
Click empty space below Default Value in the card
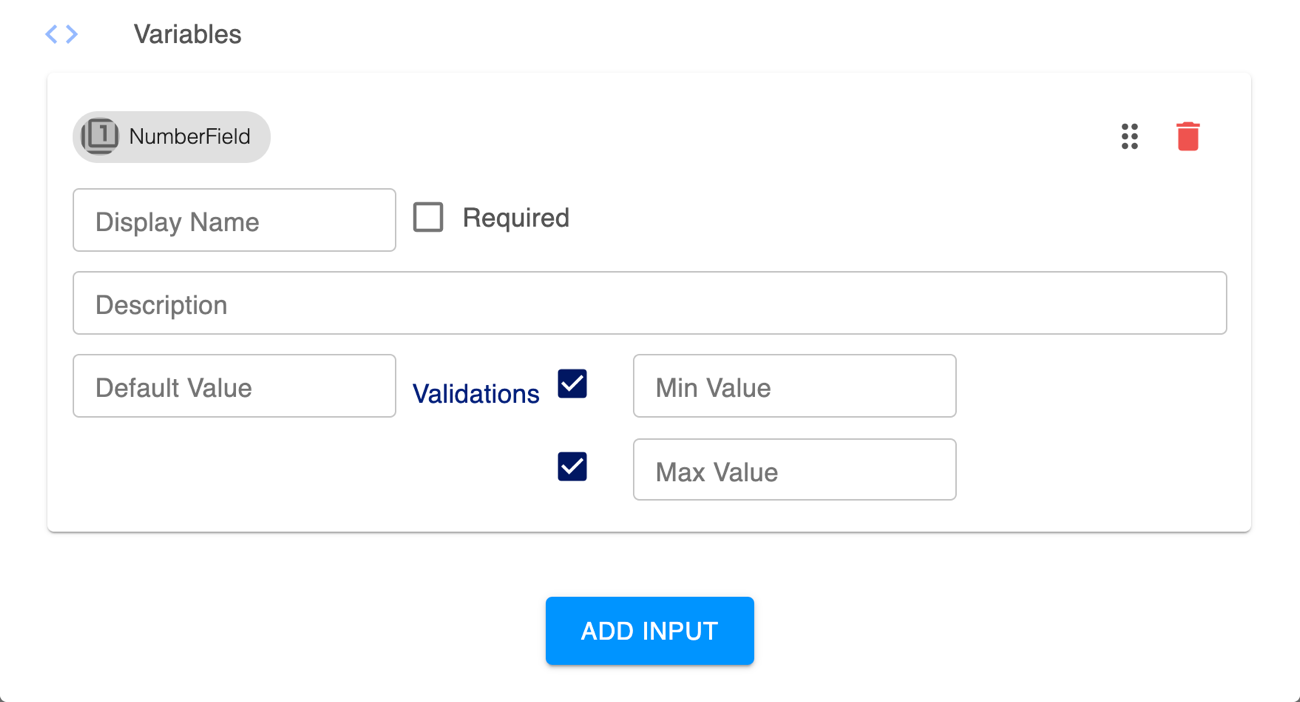(234, 470)
